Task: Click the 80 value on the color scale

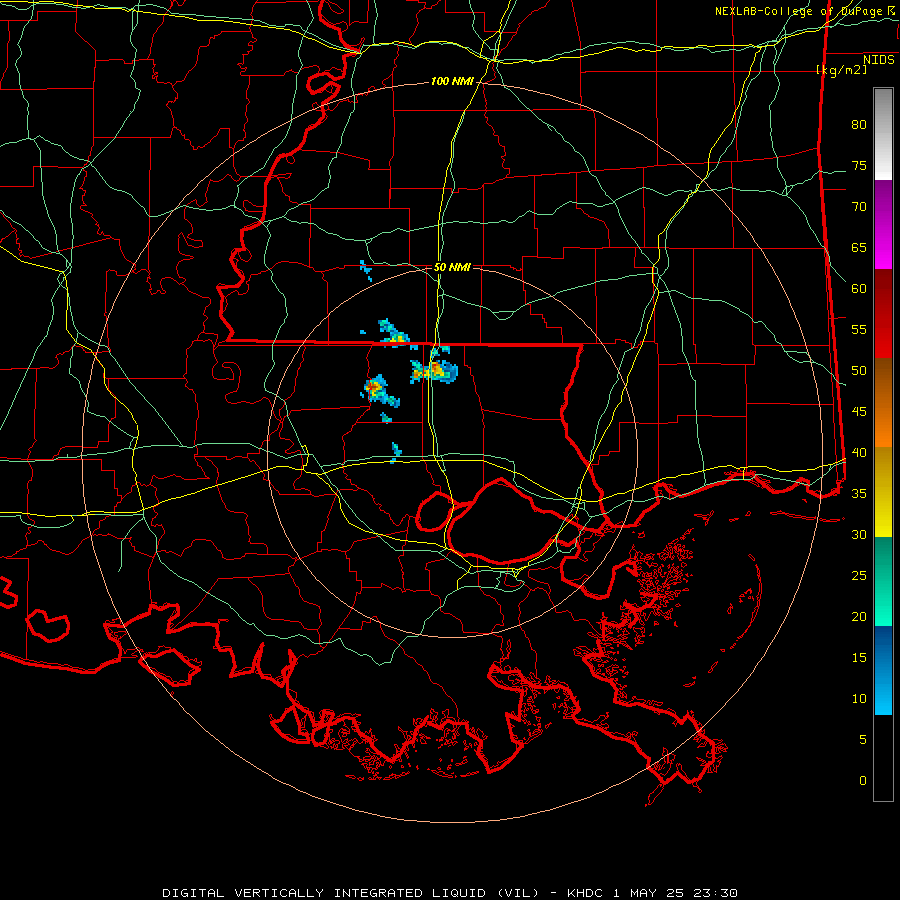Action: 859,125
